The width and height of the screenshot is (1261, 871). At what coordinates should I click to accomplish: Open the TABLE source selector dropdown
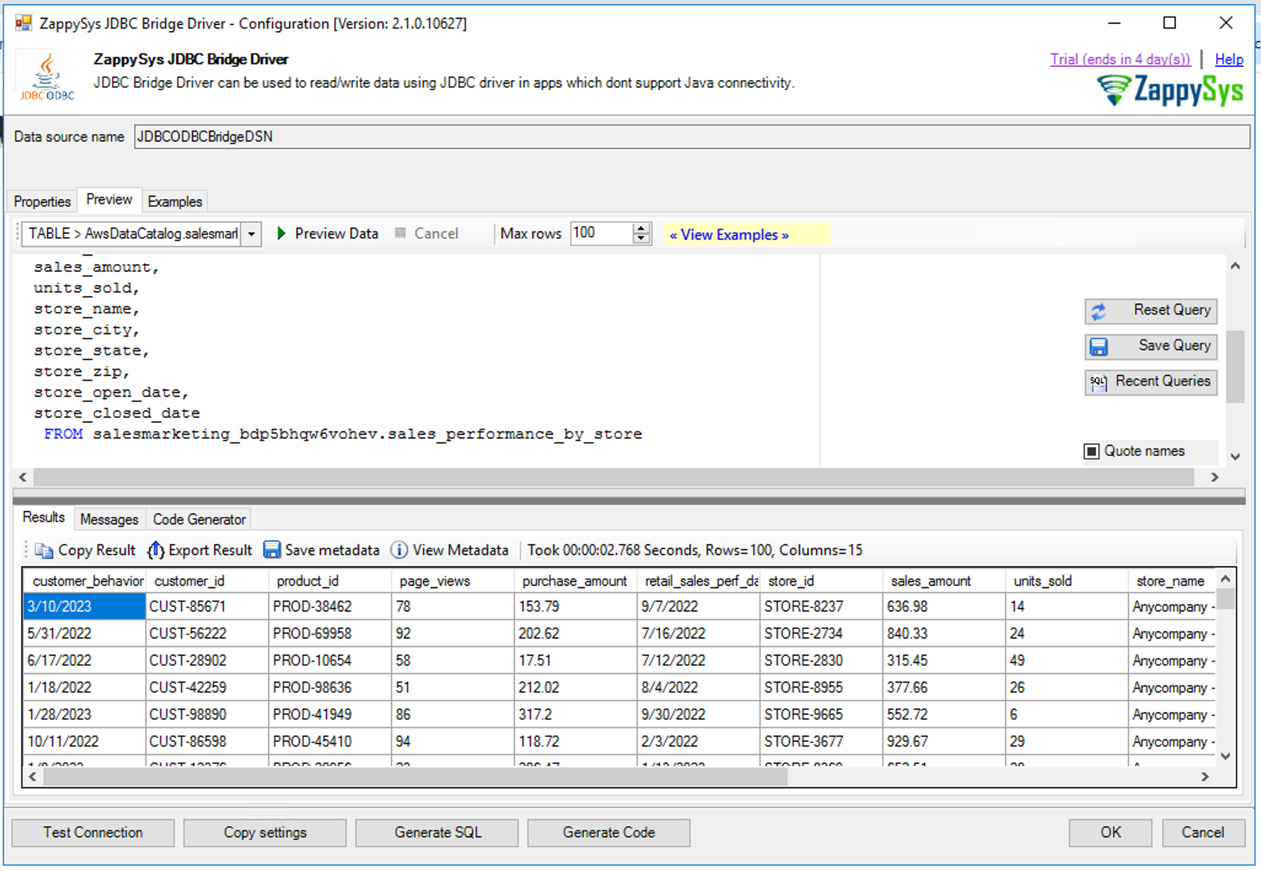(251, 233)
